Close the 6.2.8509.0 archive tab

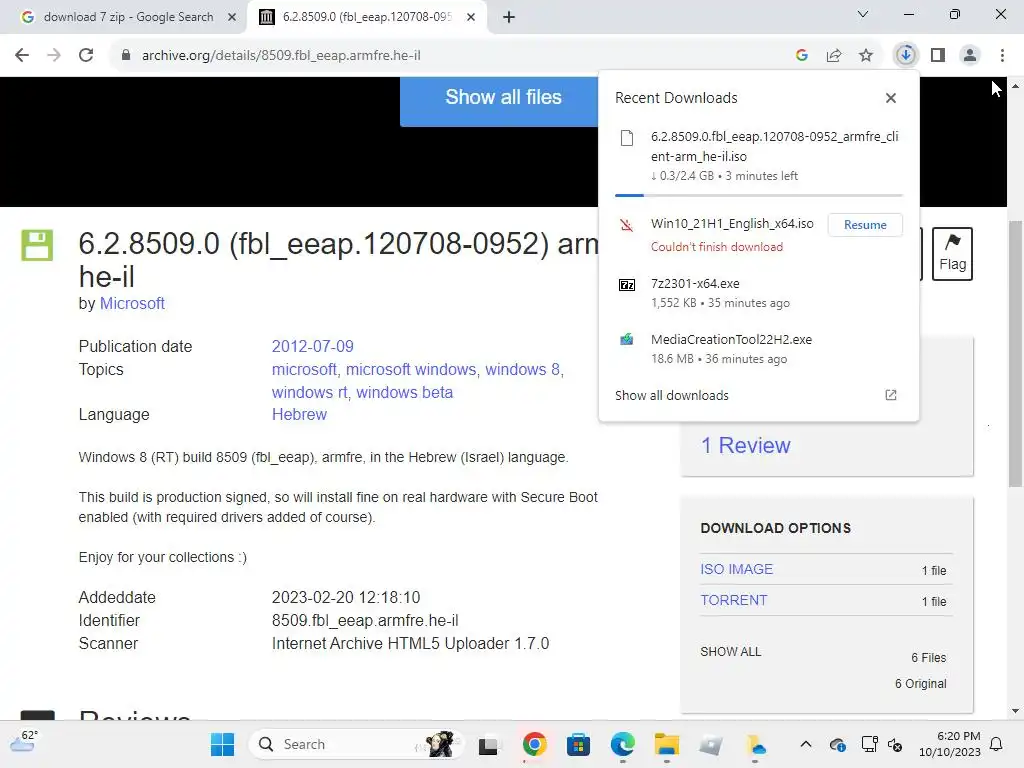(471, 17)
